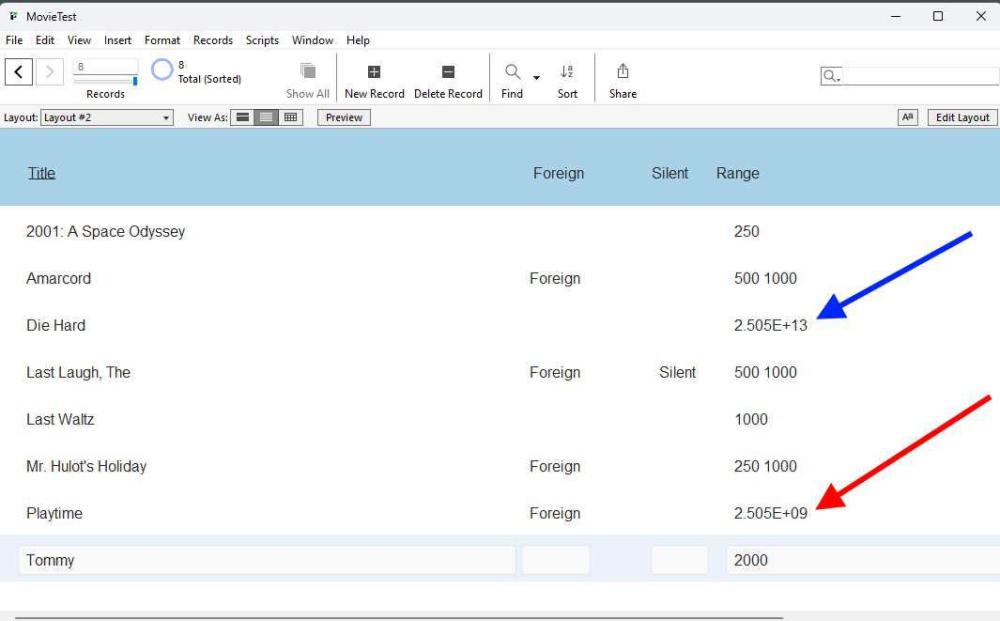Viewport: 1000px width, 621px height.
Task: Click the Edit Layout button
Action: [961, 117]
